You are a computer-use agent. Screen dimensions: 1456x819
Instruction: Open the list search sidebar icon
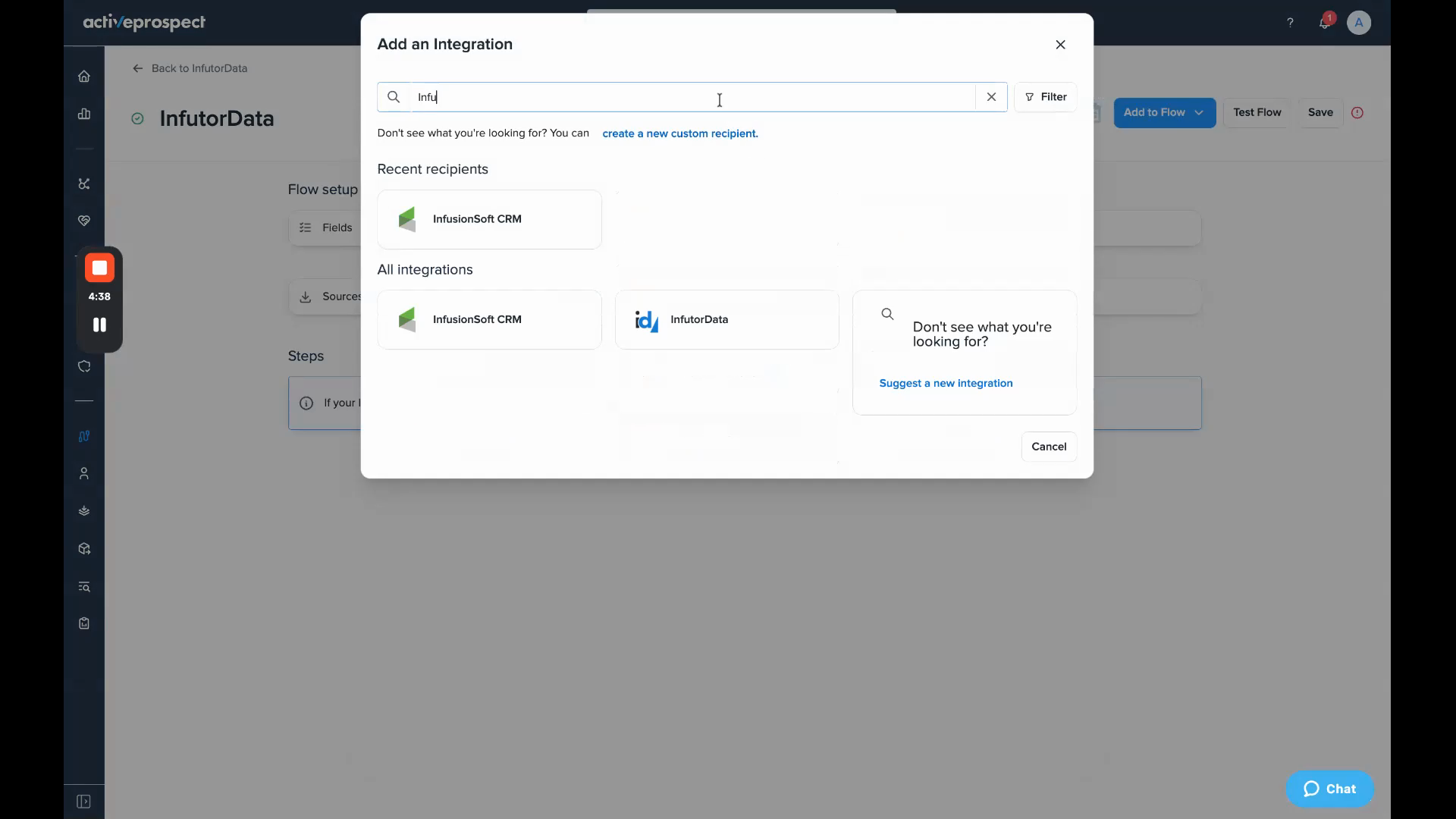point(84,586)
